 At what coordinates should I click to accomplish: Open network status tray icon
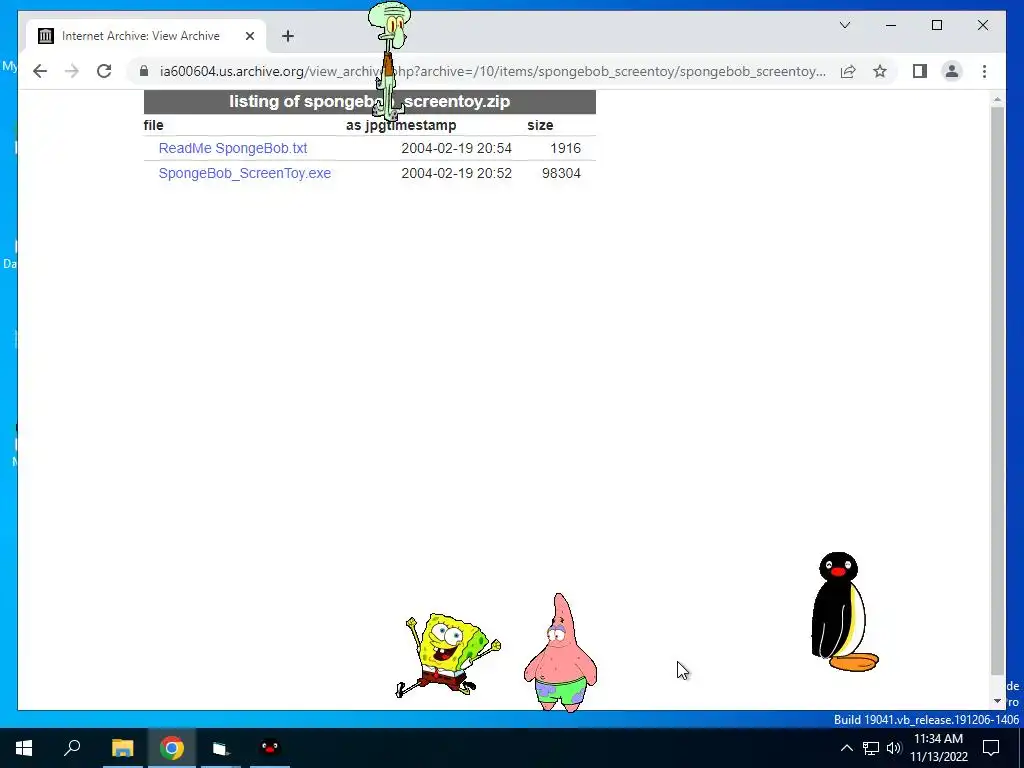(x=871, y=748)
